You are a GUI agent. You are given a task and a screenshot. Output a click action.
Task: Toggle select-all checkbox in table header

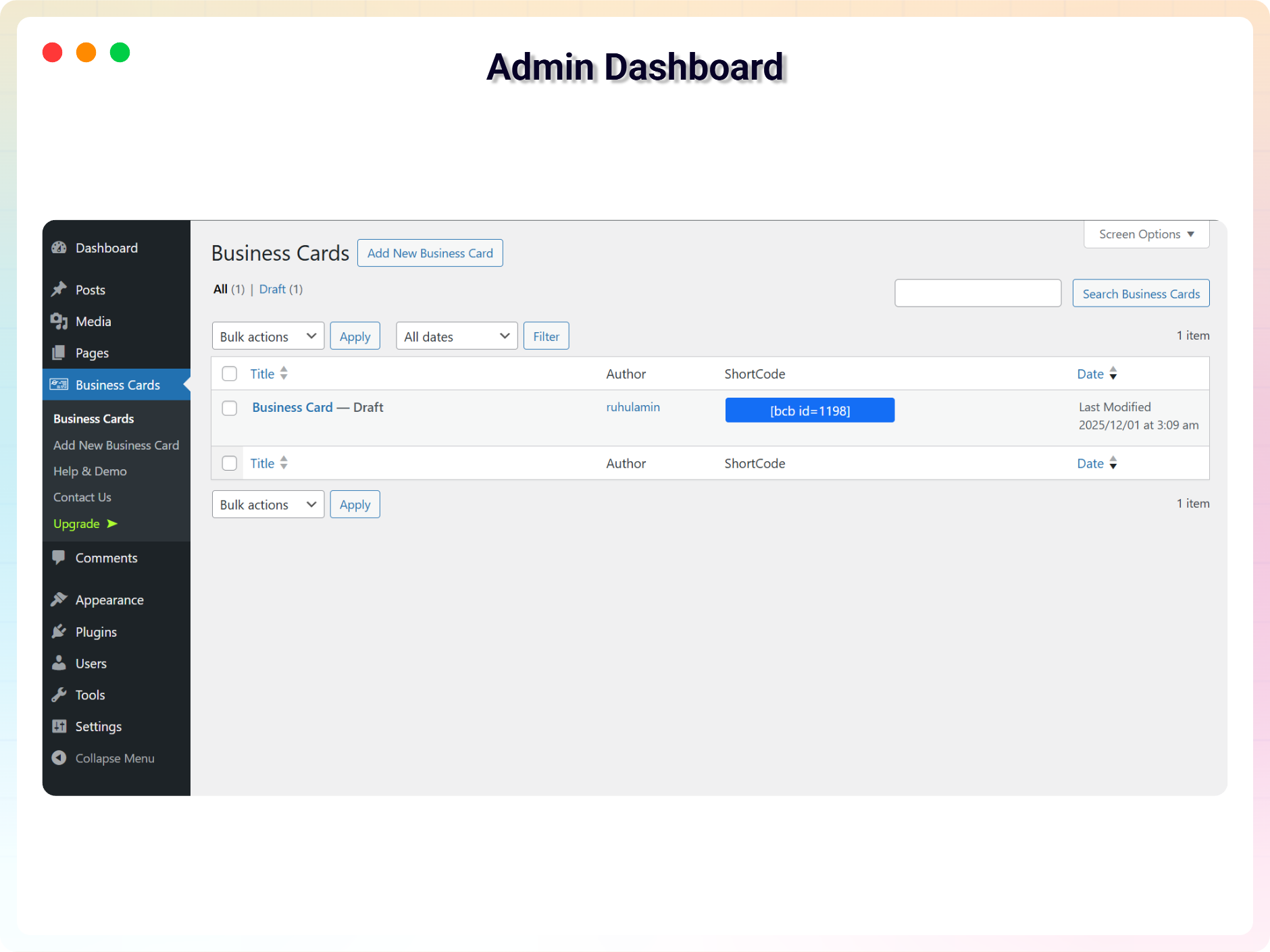[230, 374]
